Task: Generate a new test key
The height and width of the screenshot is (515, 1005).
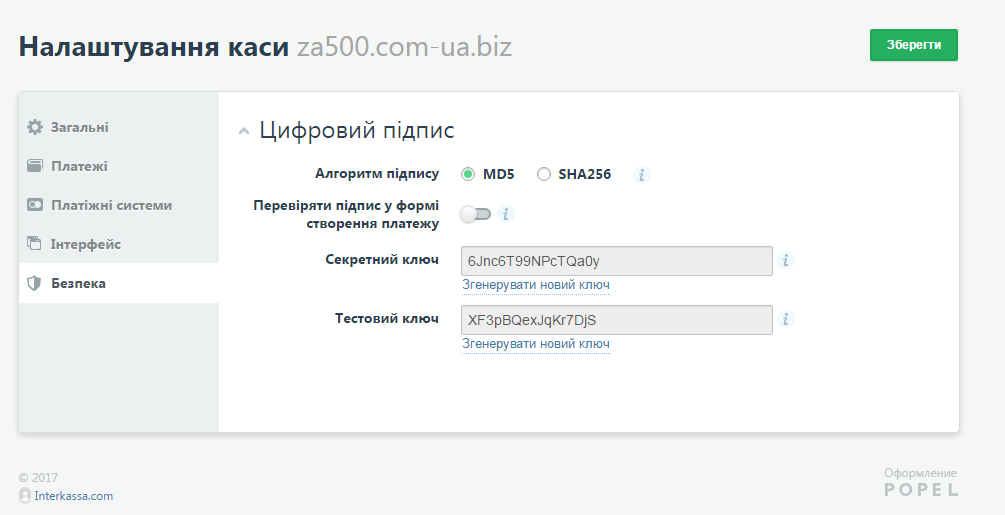Action: click(x=535, y=344)
